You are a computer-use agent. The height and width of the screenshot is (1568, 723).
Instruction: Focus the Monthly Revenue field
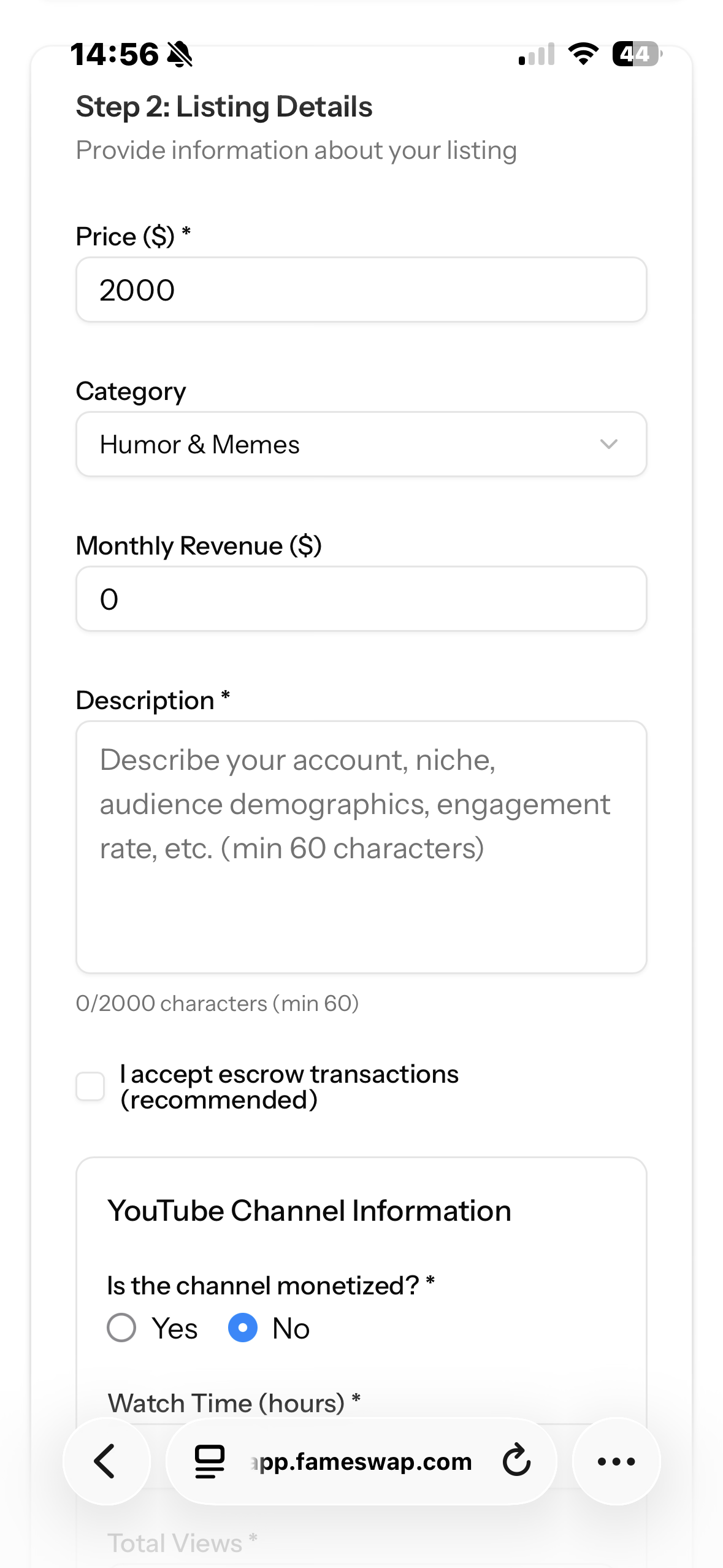click(361, 599)
